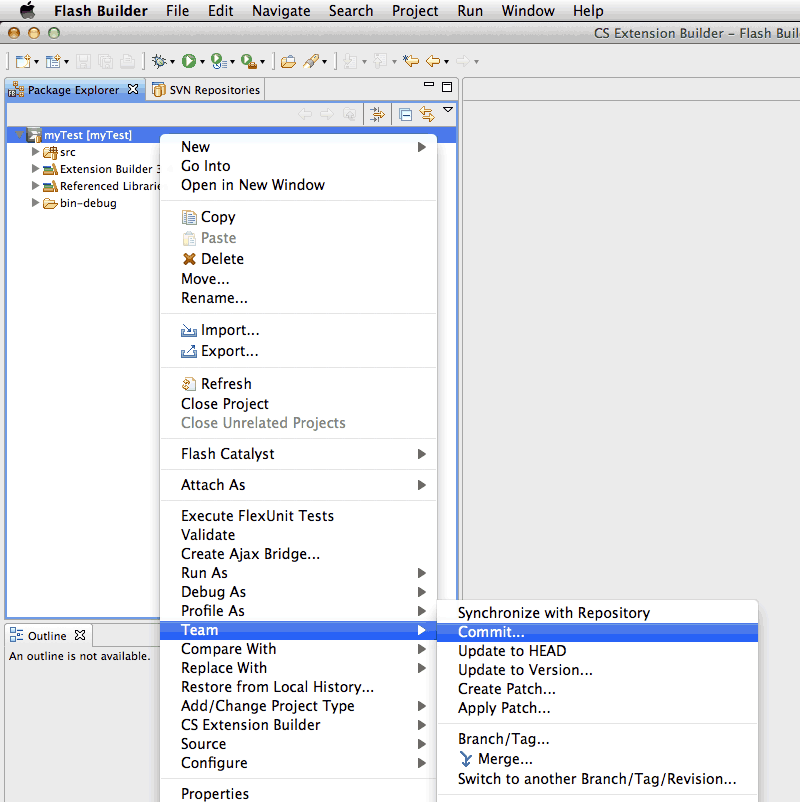Open the Window menu
Screen dimensions: 800x802
528,11
